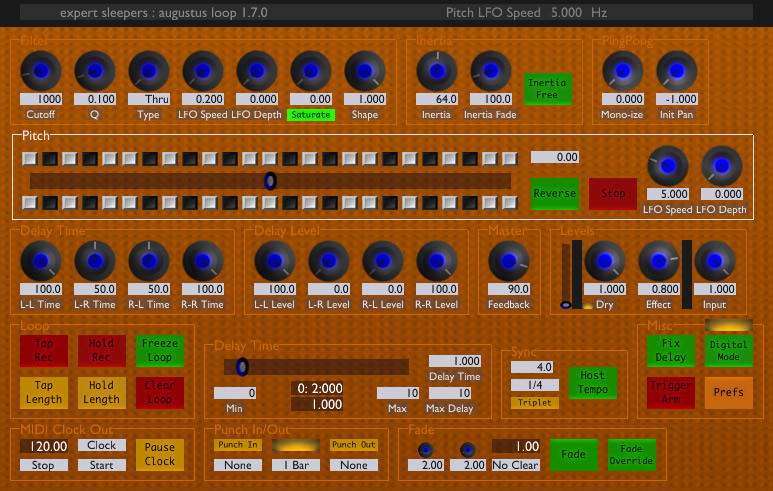Click the Cutoff value field 1000
Viewport: 773px width, 491px height.
(41, 99)
